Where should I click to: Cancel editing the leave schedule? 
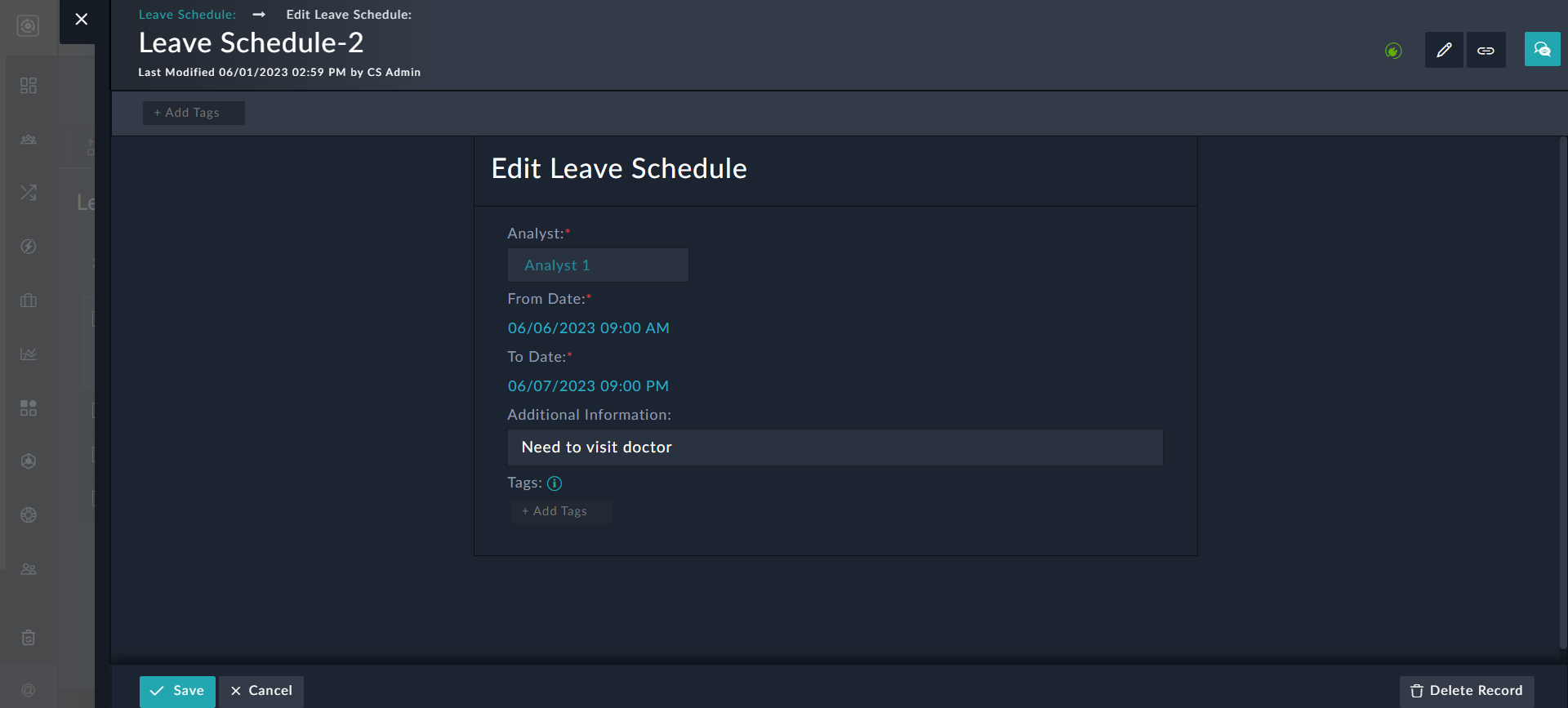tap(261, 691)
